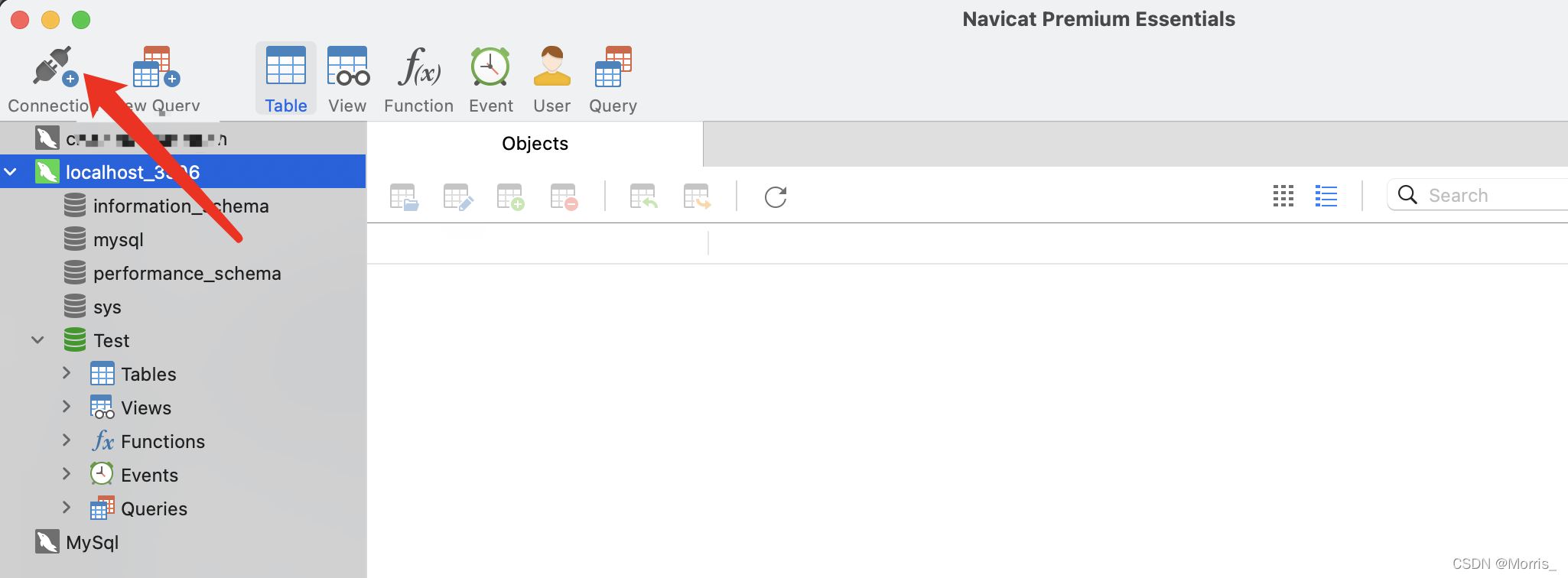Click the New Table plus icon
Screen dimensions: 1568x578
(511, 196)
